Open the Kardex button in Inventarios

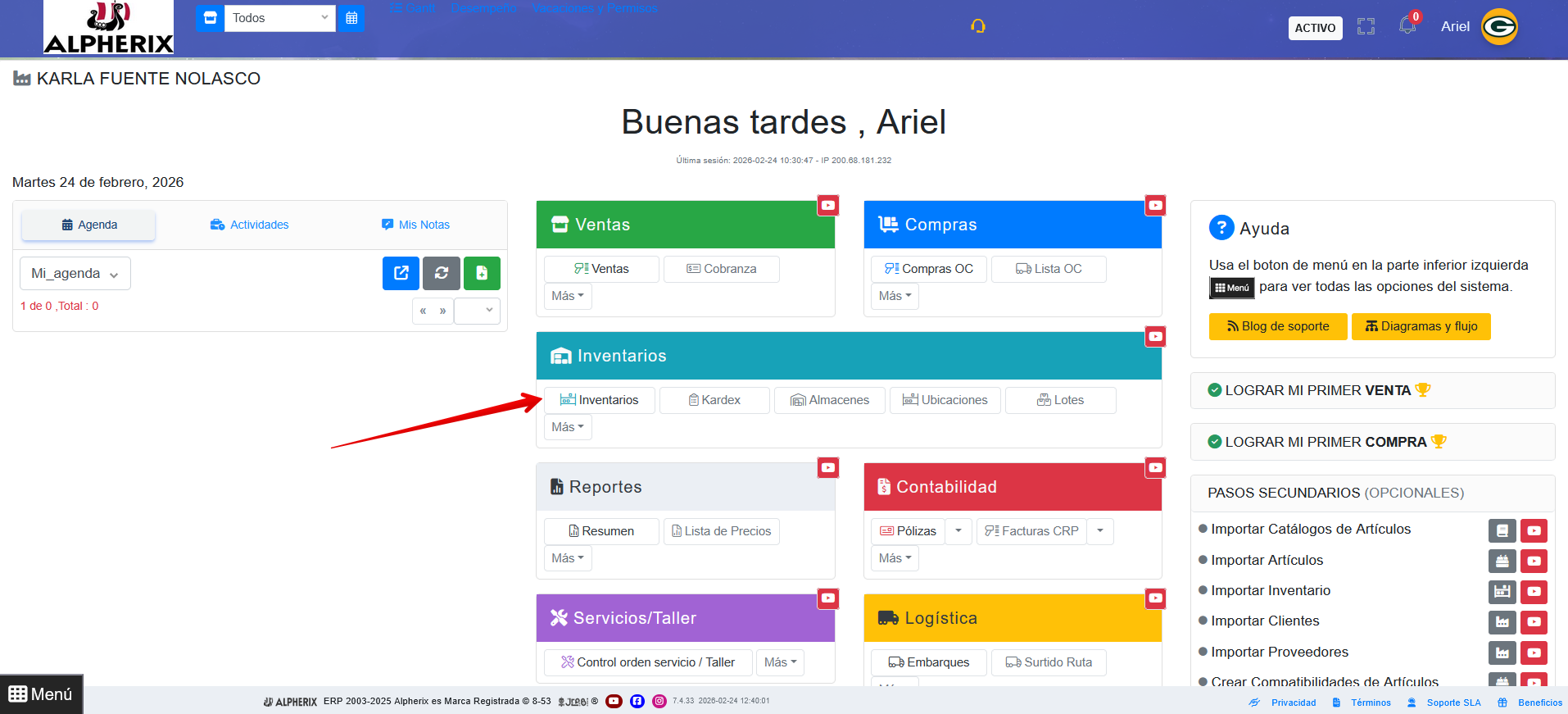click(714, 400)
